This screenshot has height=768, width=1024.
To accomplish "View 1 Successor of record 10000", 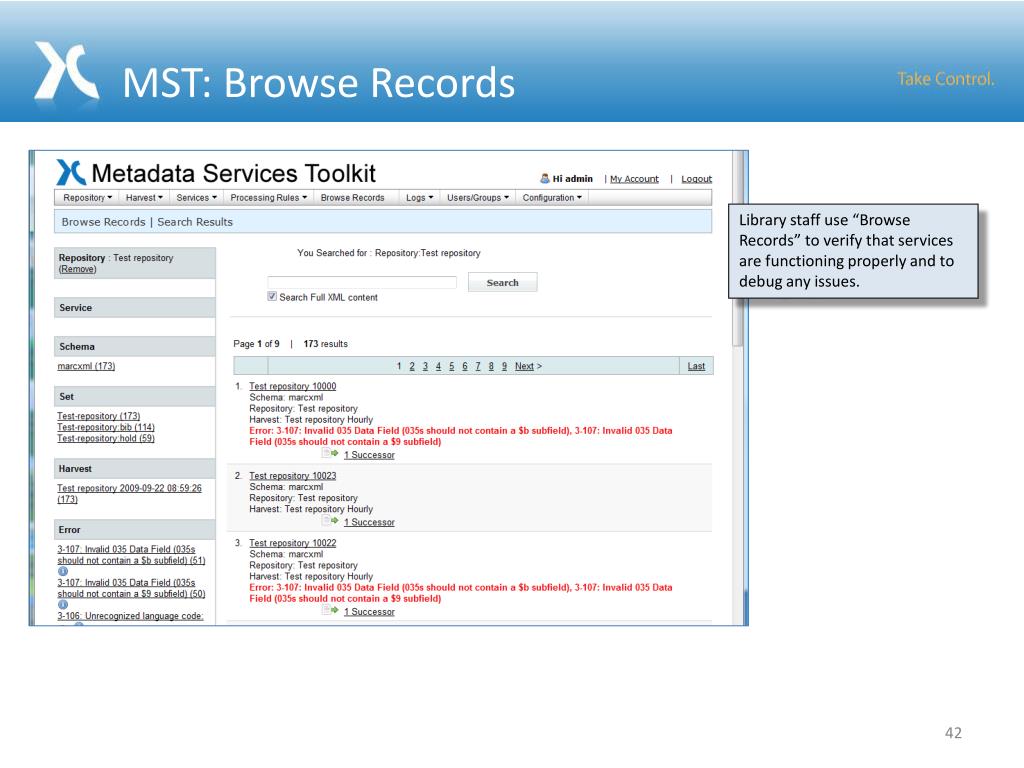I will point(370,455).
